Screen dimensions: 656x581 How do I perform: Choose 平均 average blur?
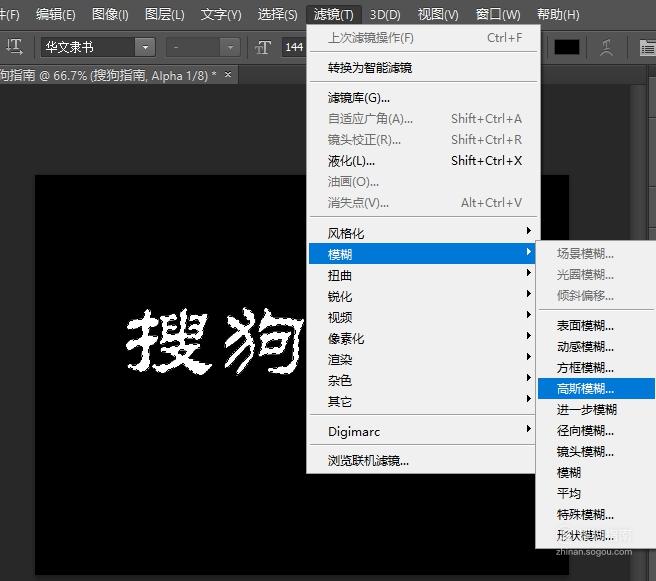tap(596, 493)
